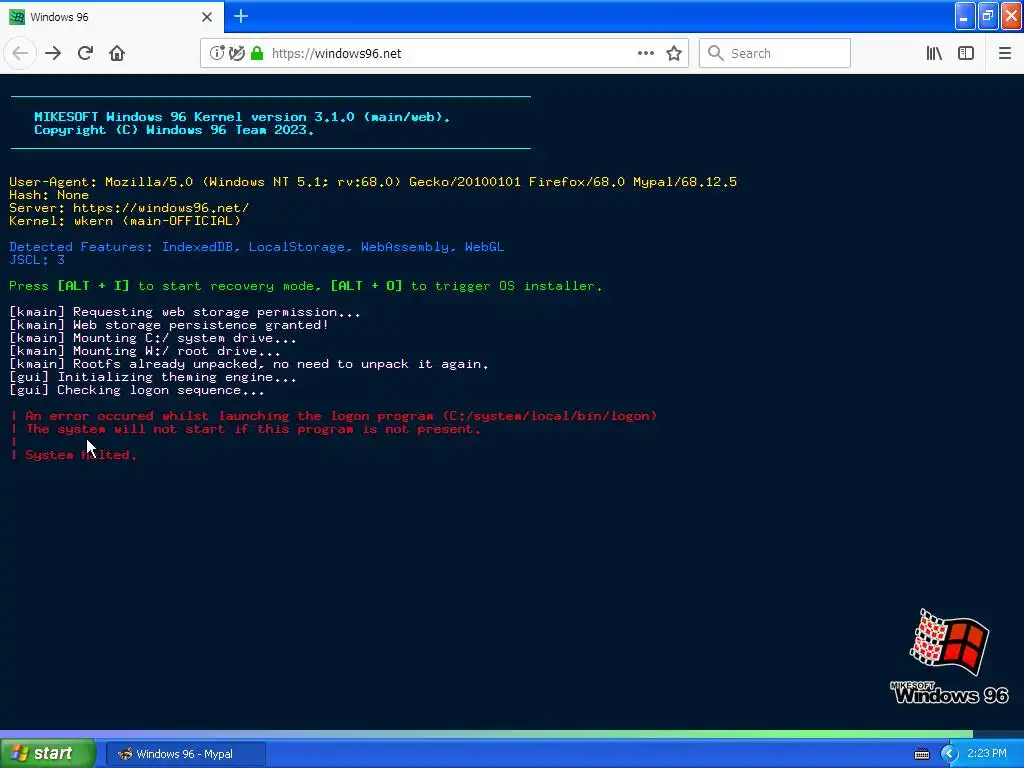Image resolution: width=1024 pixels, height=768 pixels.
Task: Click '[gui] Checking logon sequence...' line
Action: (x=137, y=390)
